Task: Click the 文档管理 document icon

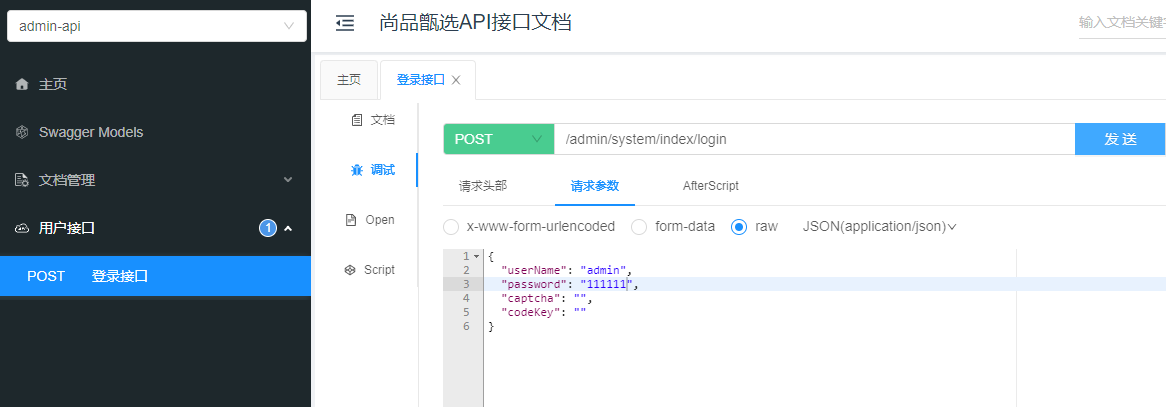Action: pyautogui.click(x=22, y=180)
